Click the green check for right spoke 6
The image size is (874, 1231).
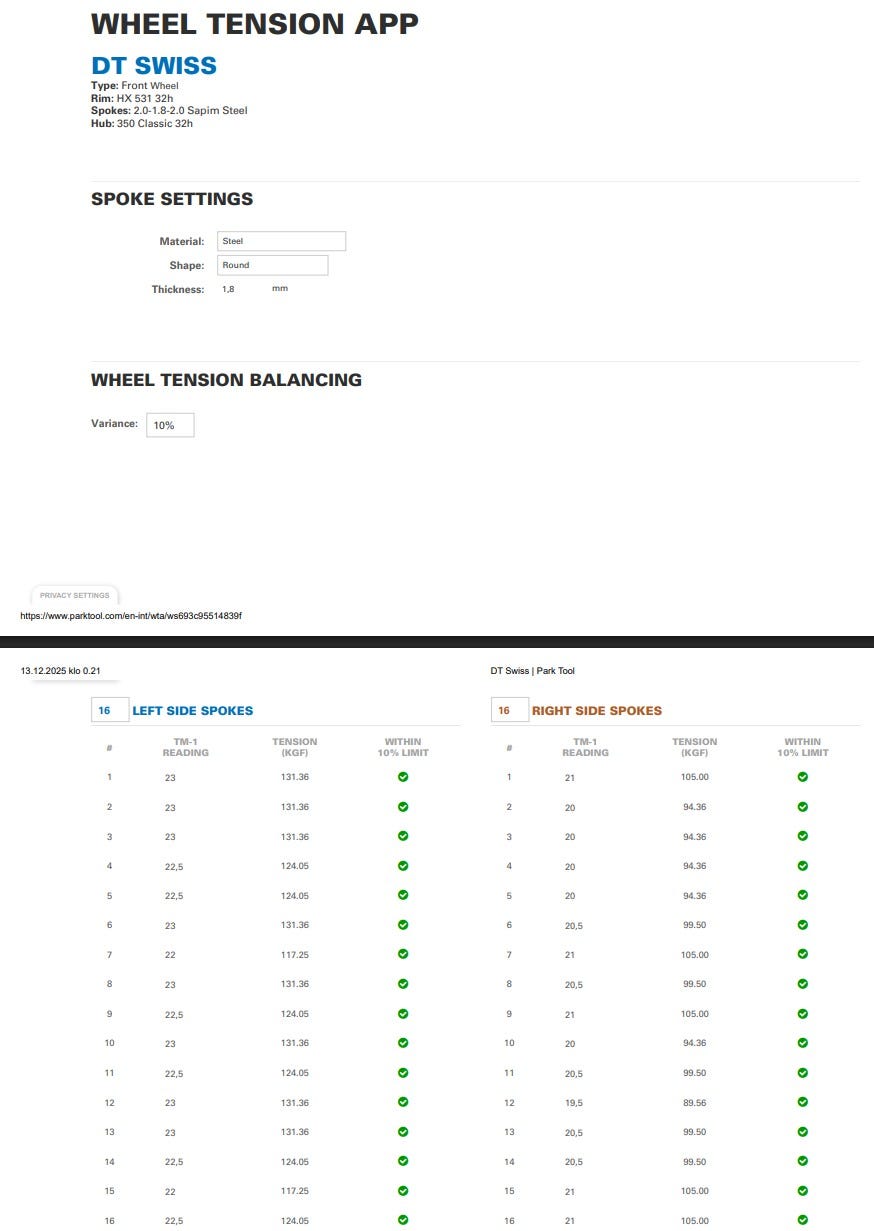(803, 925)
